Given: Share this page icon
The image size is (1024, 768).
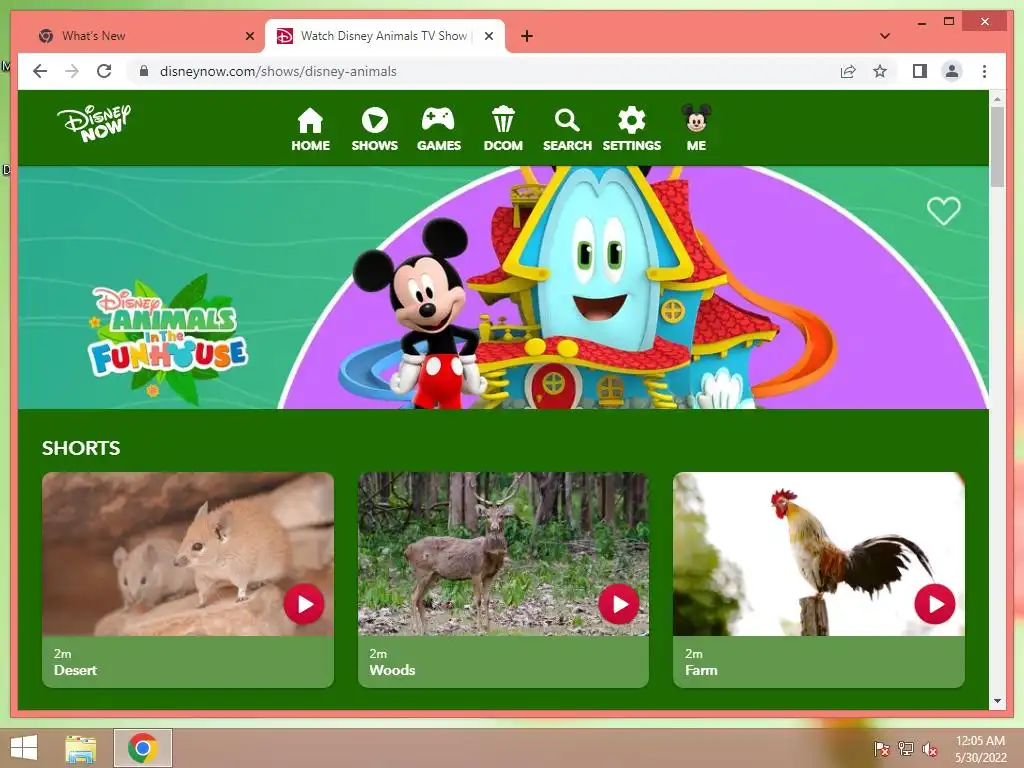Looking at the screenshot, I should (x=848, y=71).
